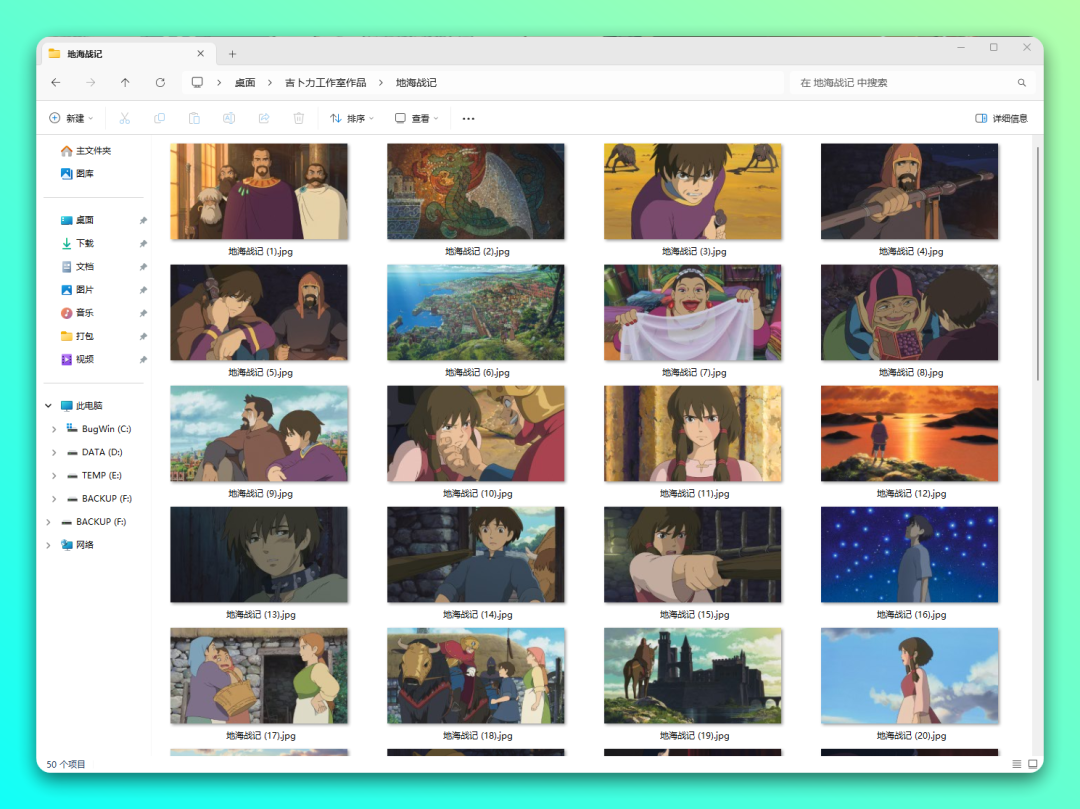Click 地海战记 breadcrumb segment
1080x809 pixels.
[416, 83]
